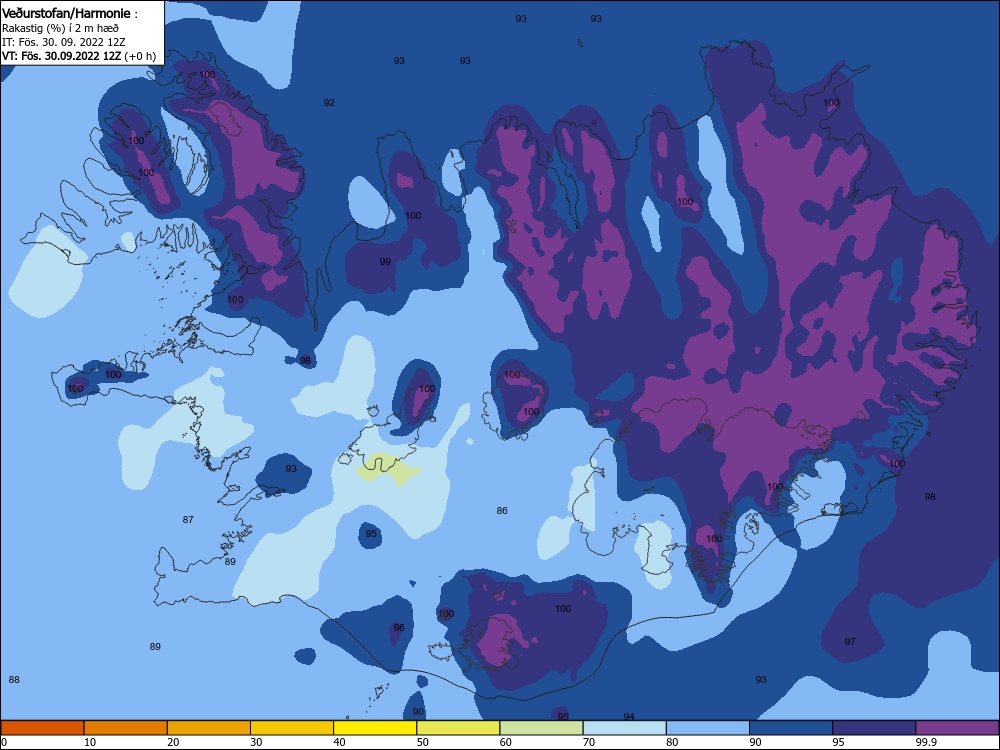Pick the 40–50 bright yellow legend swatch

(375, 728)
